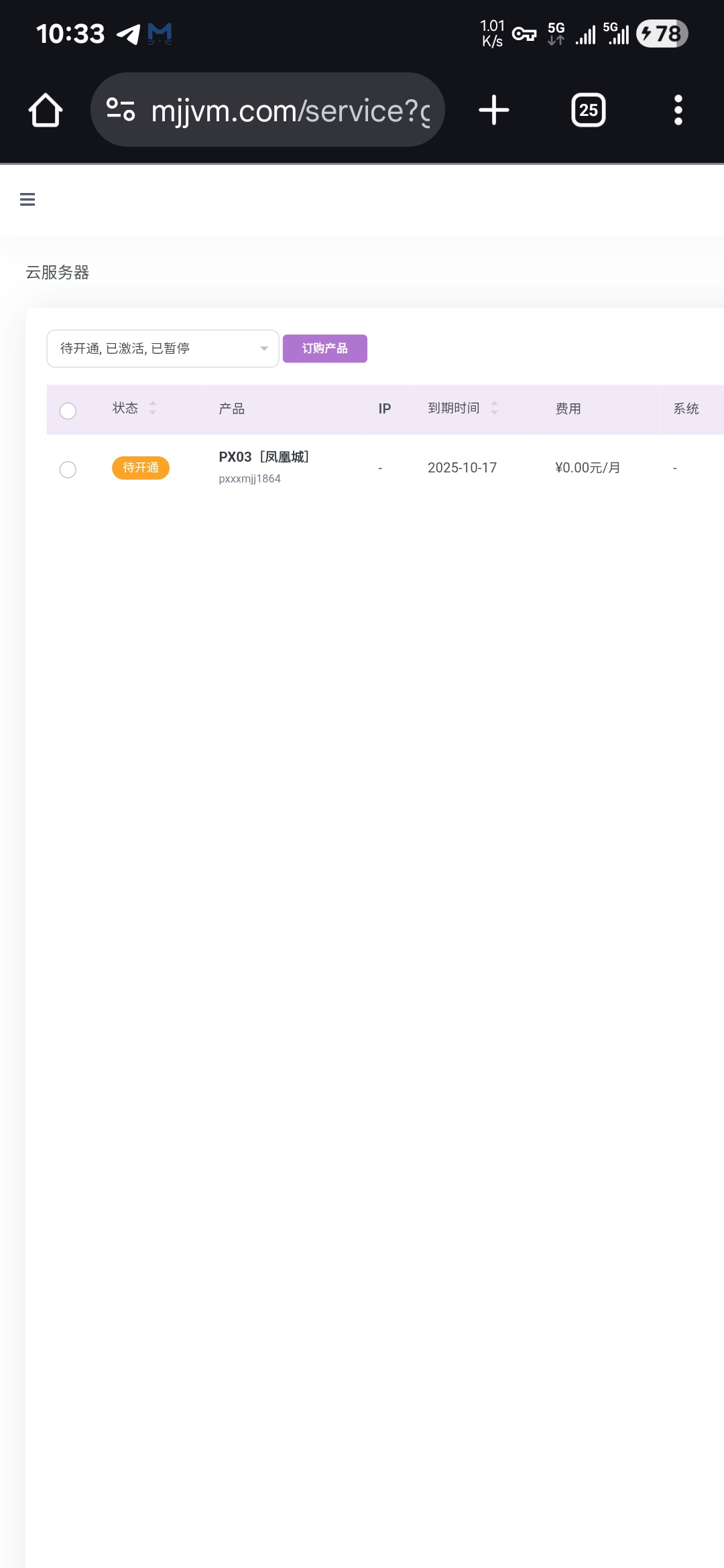Image resolution: width=724 pixels, height=1568 pixels.
Task: Open site settings icon in address bar
Action: [121, 110]
